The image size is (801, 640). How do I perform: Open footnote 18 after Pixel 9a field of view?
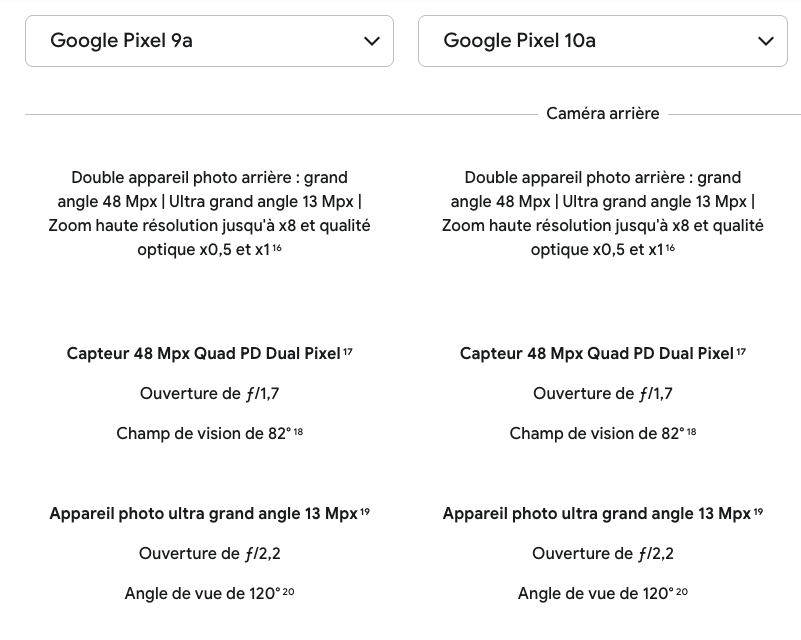click(298, 430)
